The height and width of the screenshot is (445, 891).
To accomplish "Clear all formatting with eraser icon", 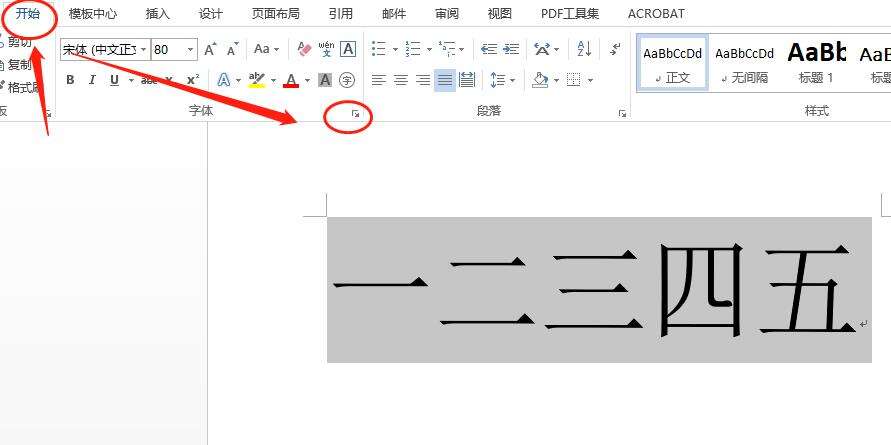I will (305, 49).
